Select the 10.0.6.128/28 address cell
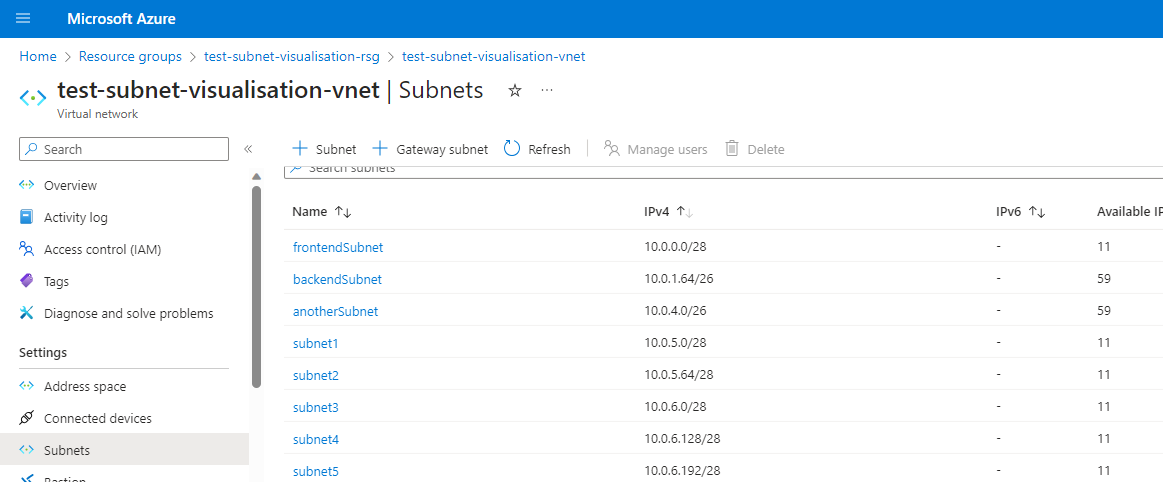This screenshot has width=1163, height=482. (x=682, y=439)
